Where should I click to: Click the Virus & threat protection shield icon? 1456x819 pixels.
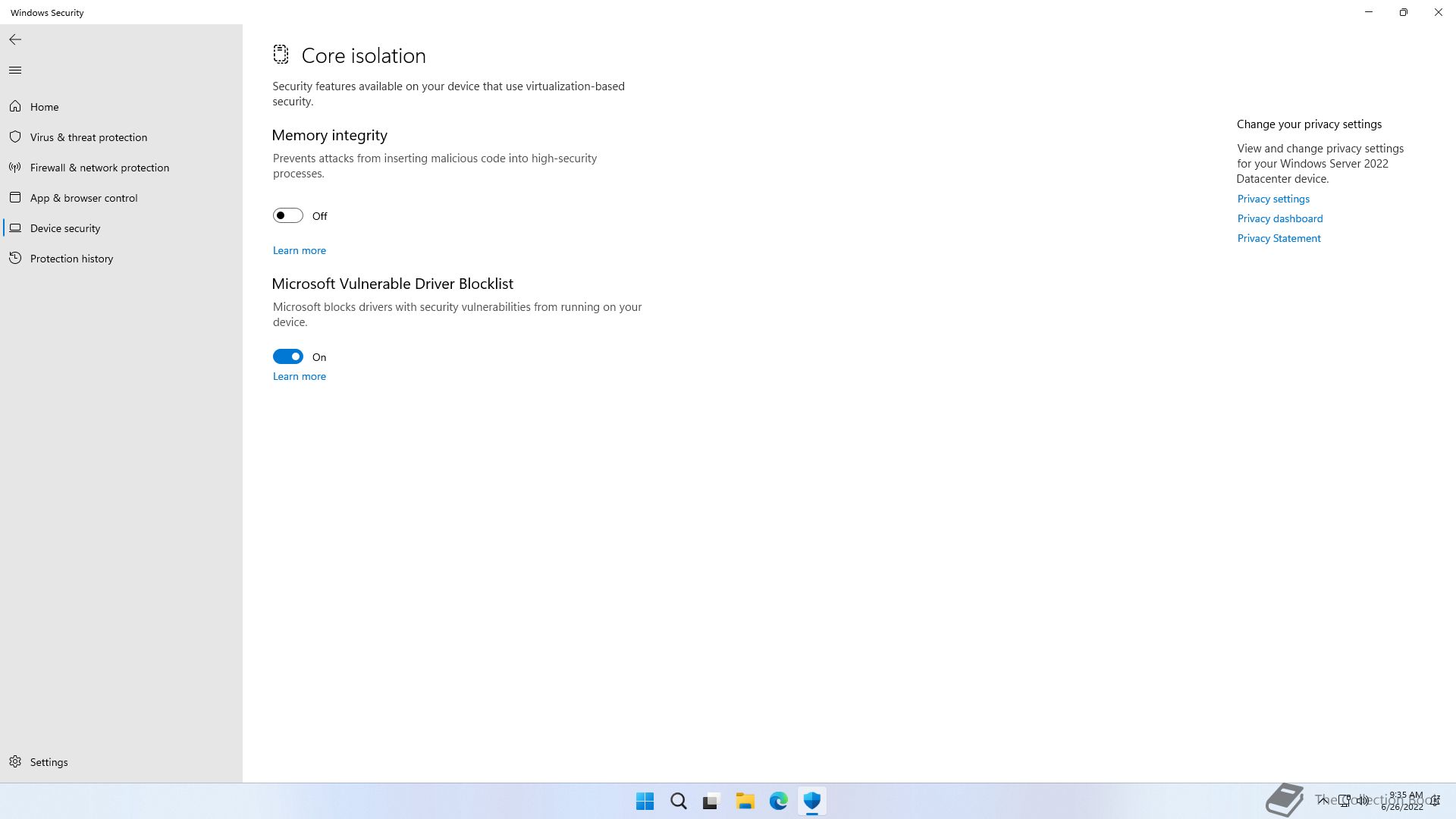15,137
